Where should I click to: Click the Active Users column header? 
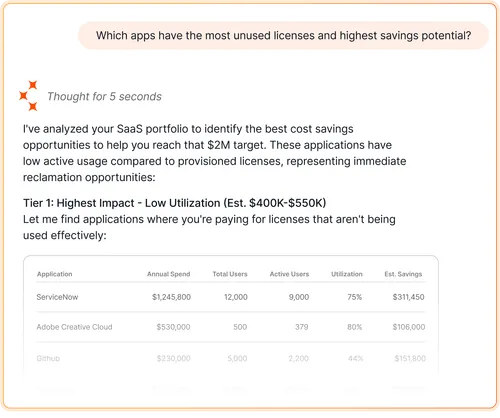[289, 274]
